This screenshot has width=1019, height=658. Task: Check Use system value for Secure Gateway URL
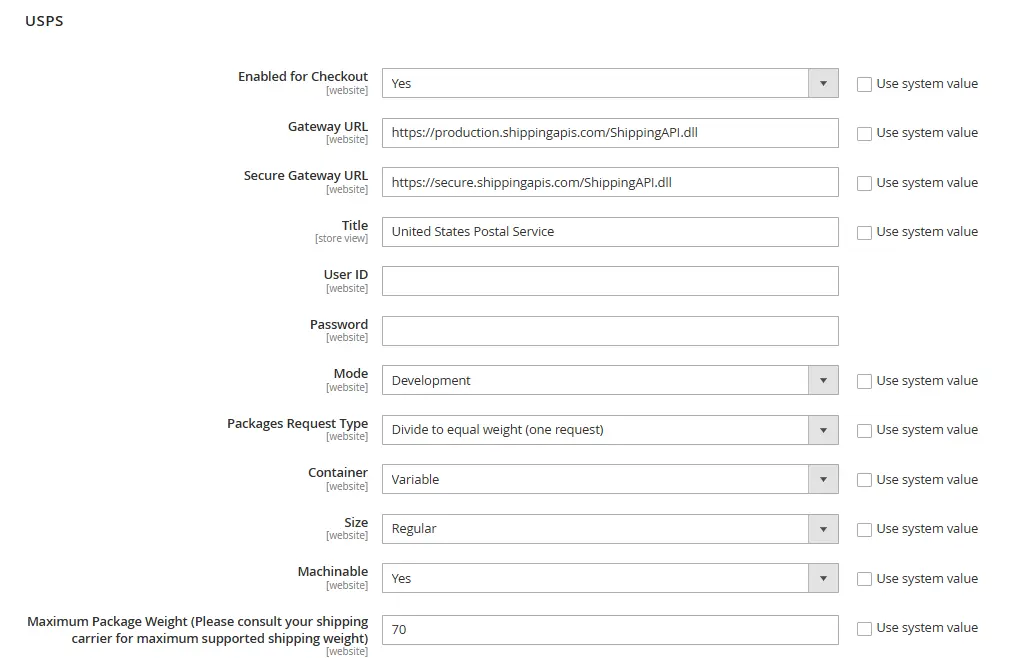[864, 182]
